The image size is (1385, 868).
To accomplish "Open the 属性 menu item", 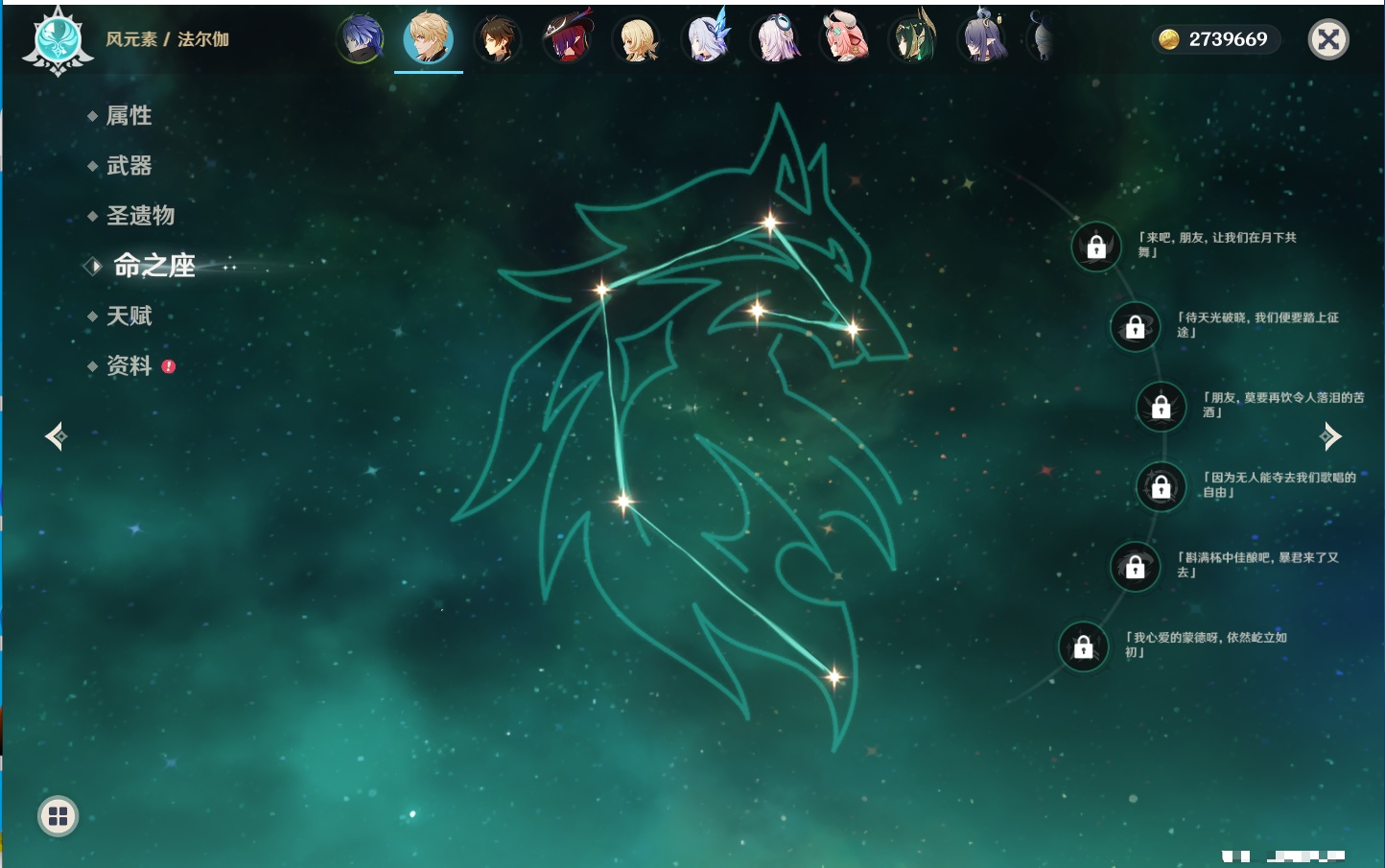I will [129, 116].
